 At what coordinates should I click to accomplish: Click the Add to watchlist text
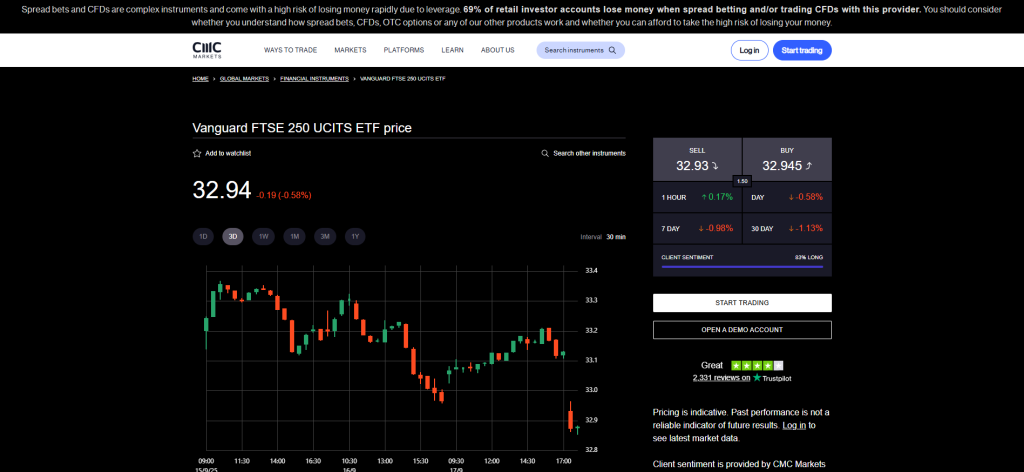[228, 153]
